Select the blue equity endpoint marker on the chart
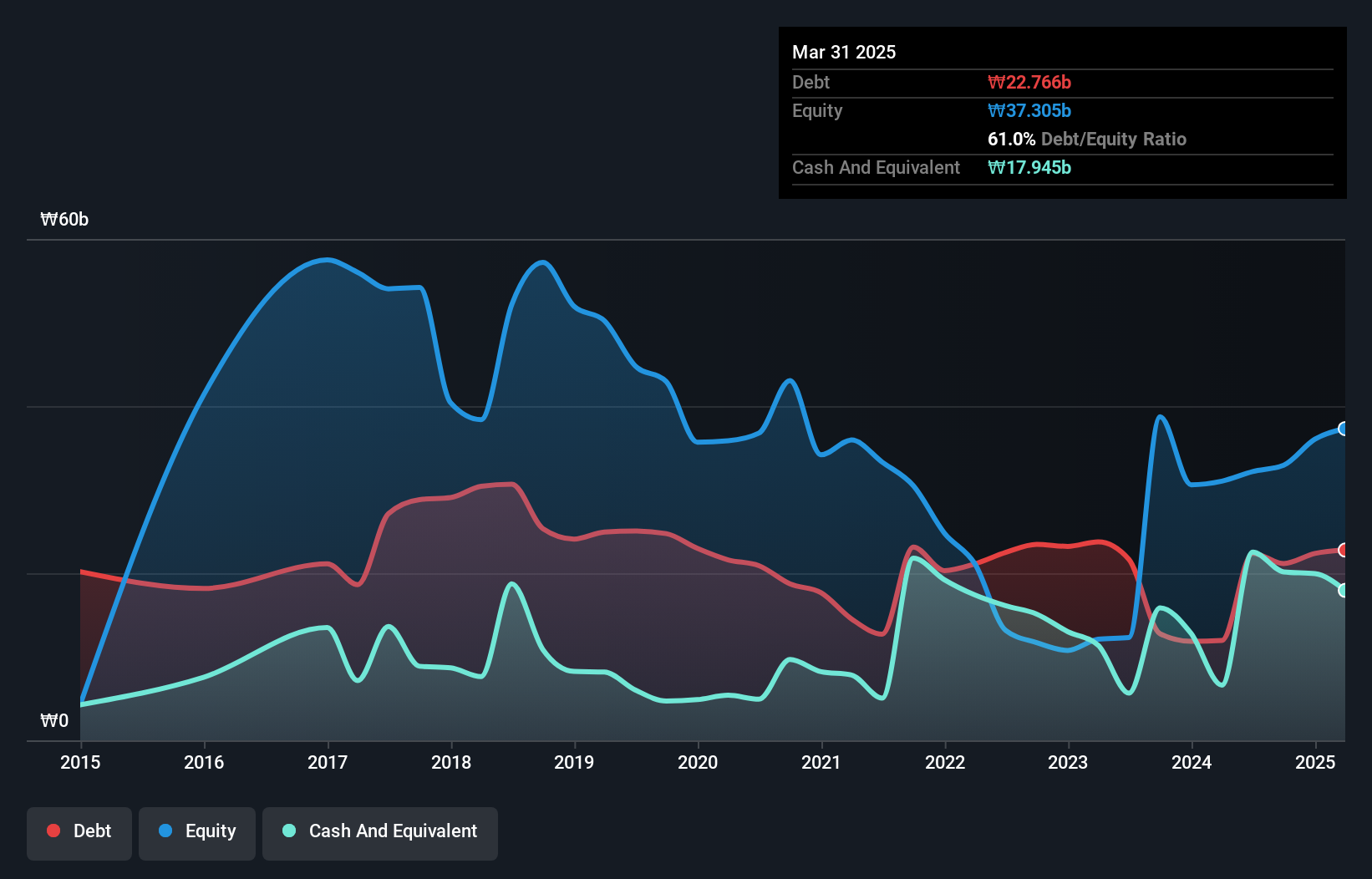This screenshot has width=1372, height=879. [x=1343, y=429]
